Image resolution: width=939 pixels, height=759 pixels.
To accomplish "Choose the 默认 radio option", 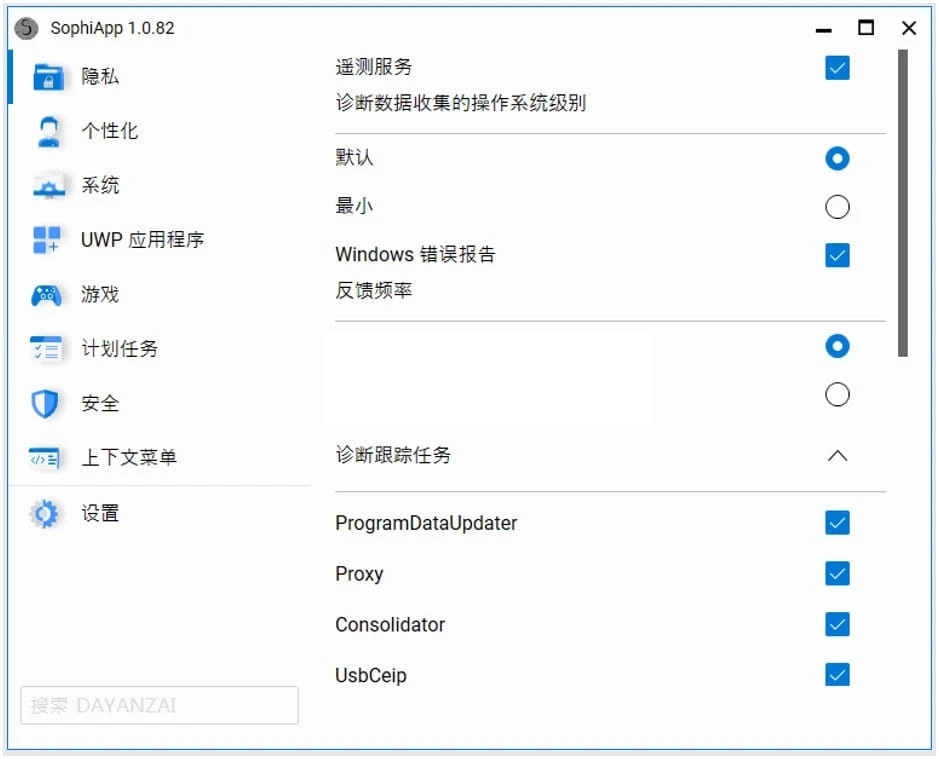I will [x=837, y=158].
